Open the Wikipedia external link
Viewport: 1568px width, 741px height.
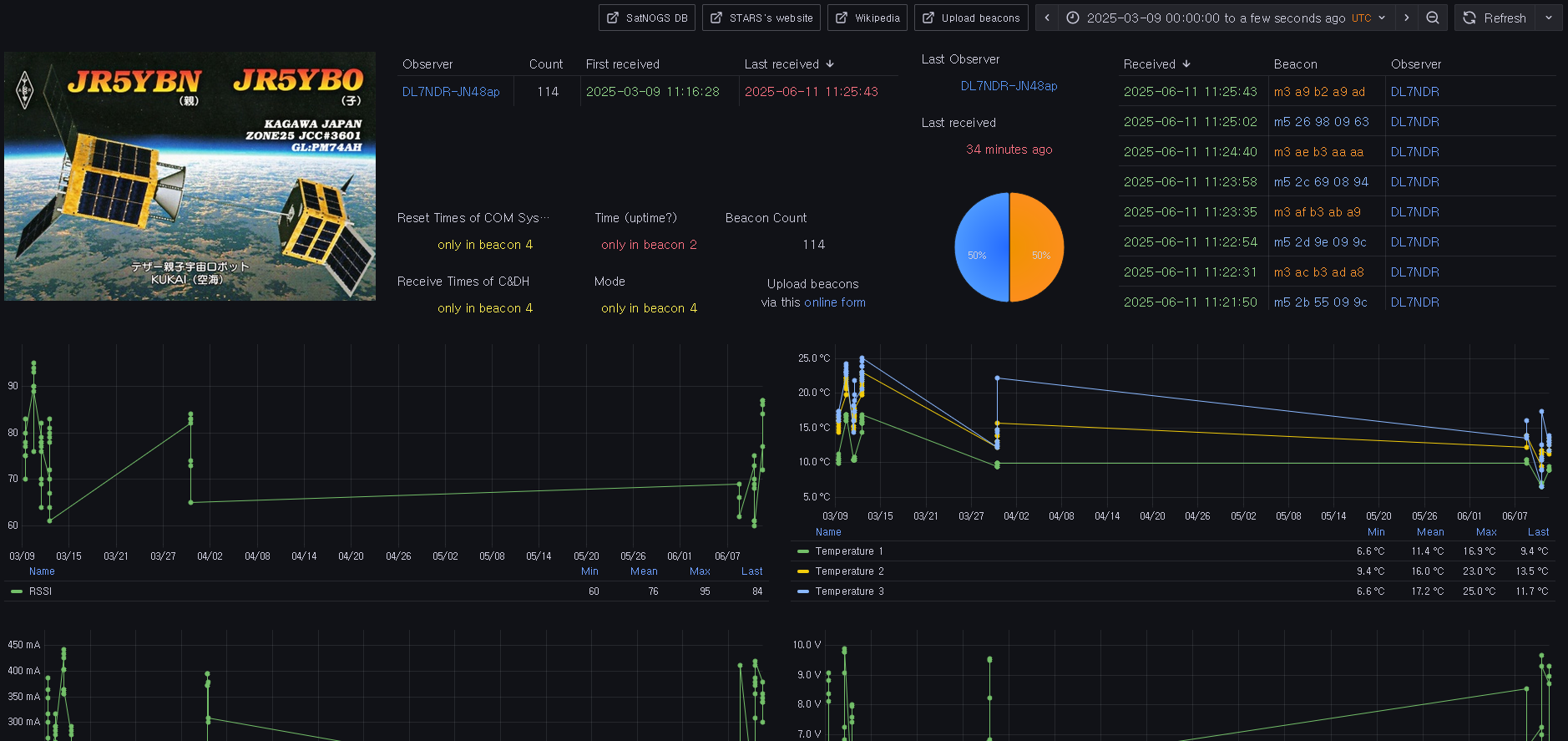[x=867, y=18]
